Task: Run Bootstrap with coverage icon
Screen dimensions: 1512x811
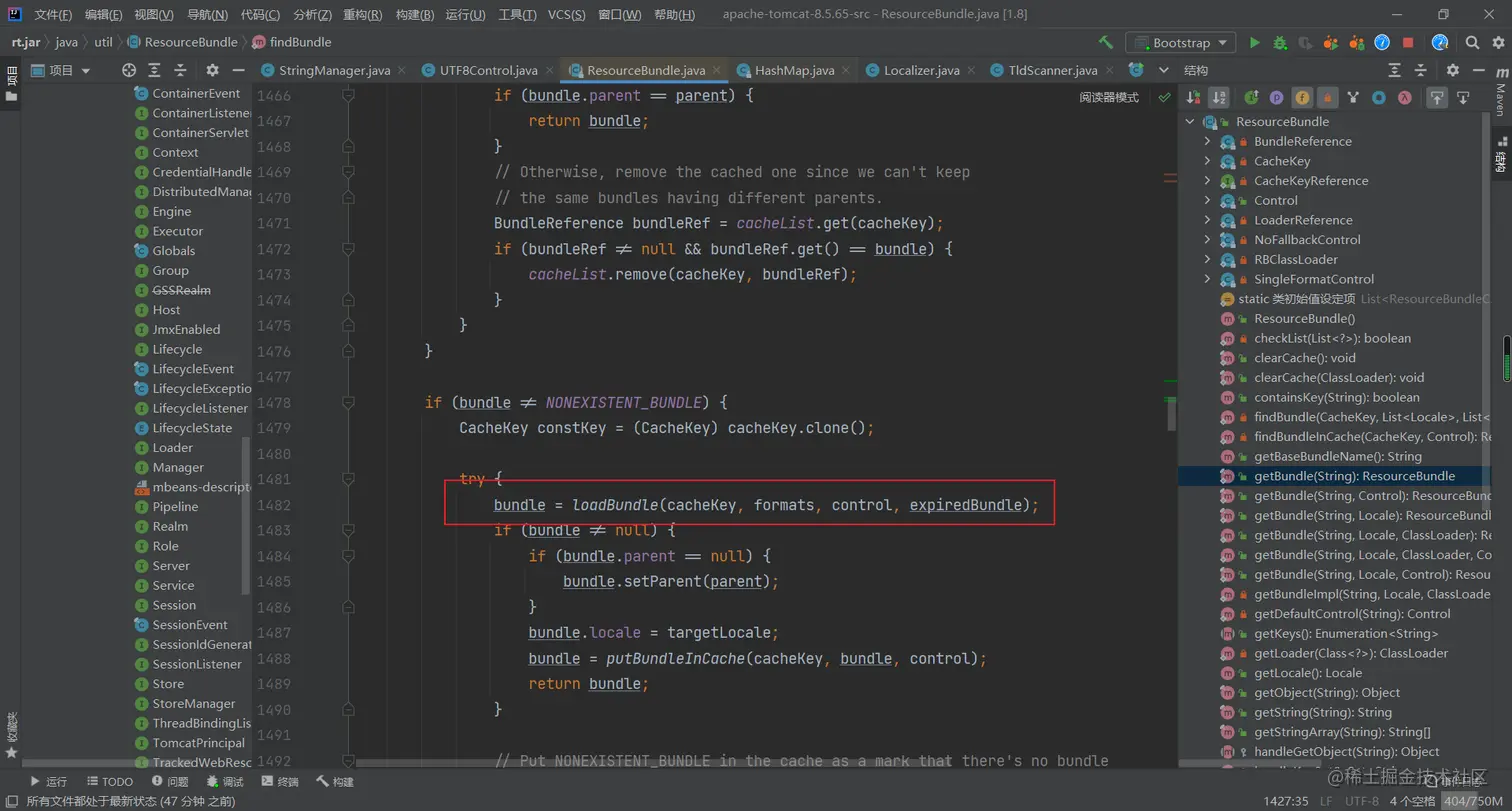Action: click(x=1305, y=42)
